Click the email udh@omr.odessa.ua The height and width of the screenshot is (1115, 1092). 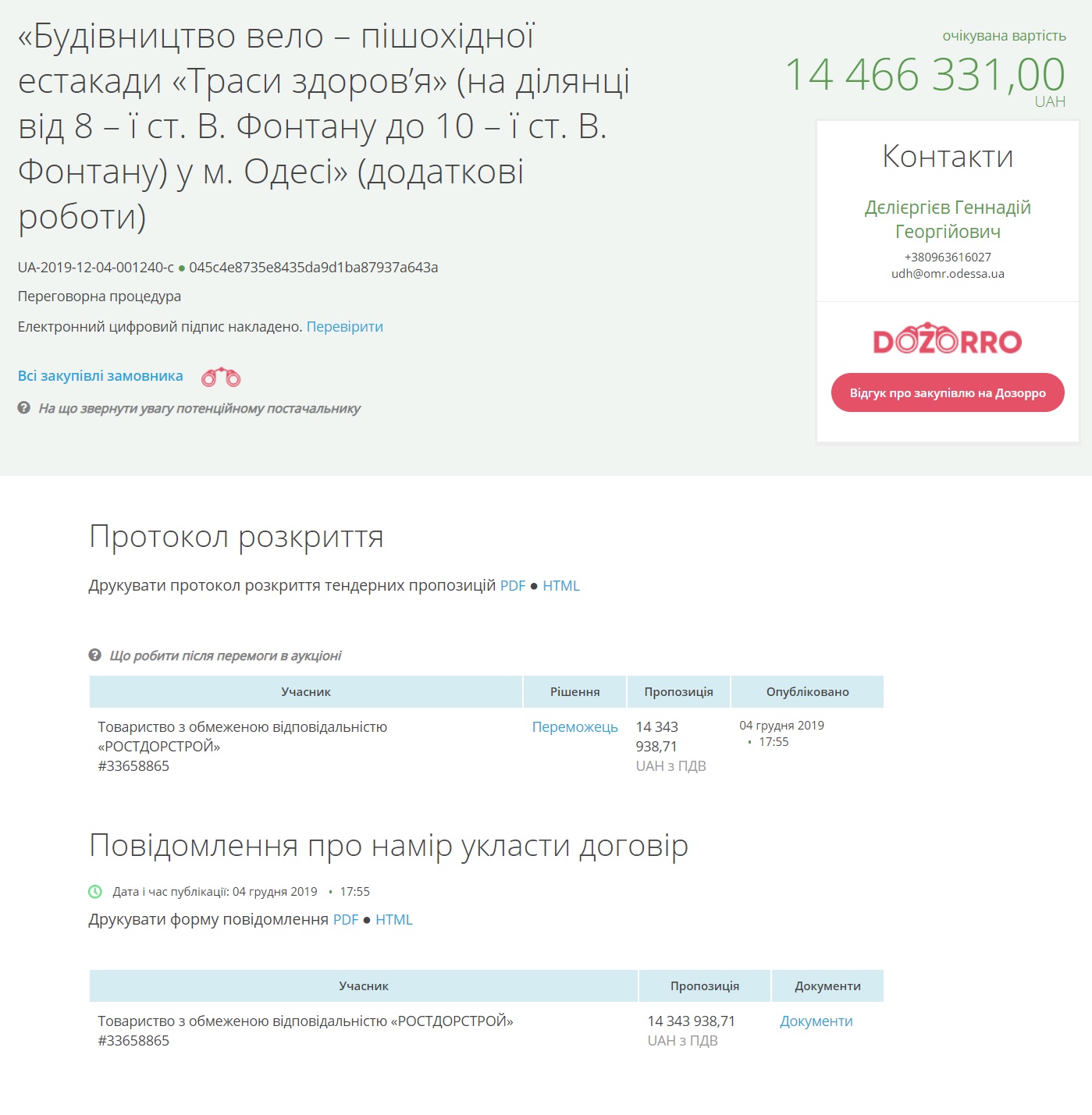tap(948, 274)
